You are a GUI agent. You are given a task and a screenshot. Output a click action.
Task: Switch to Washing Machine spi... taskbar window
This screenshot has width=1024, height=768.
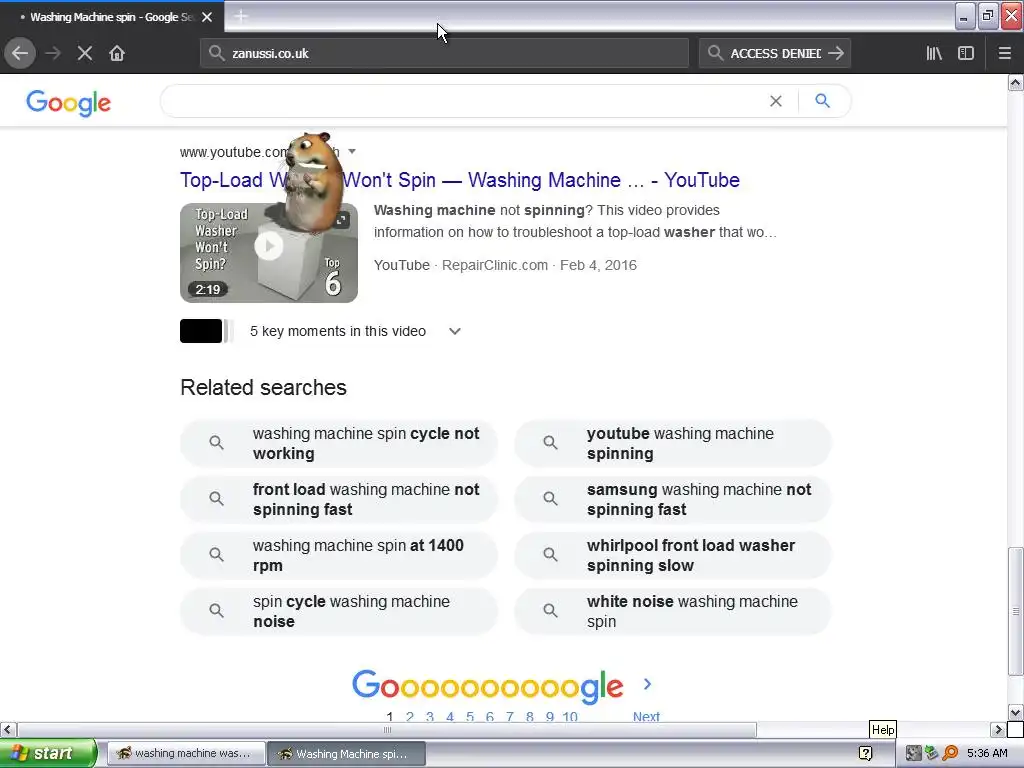(347, 753)
